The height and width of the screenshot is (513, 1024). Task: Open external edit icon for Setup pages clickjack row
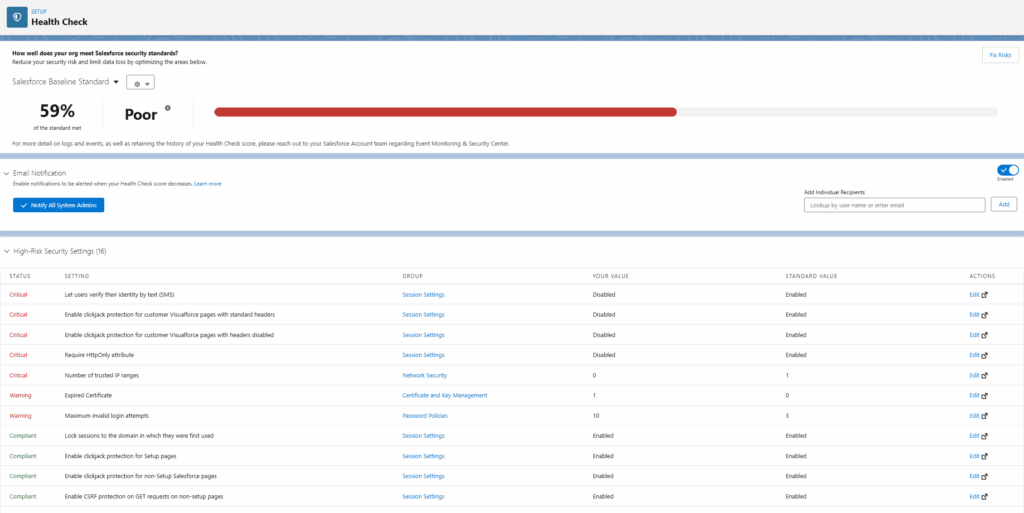pos(984,456)
